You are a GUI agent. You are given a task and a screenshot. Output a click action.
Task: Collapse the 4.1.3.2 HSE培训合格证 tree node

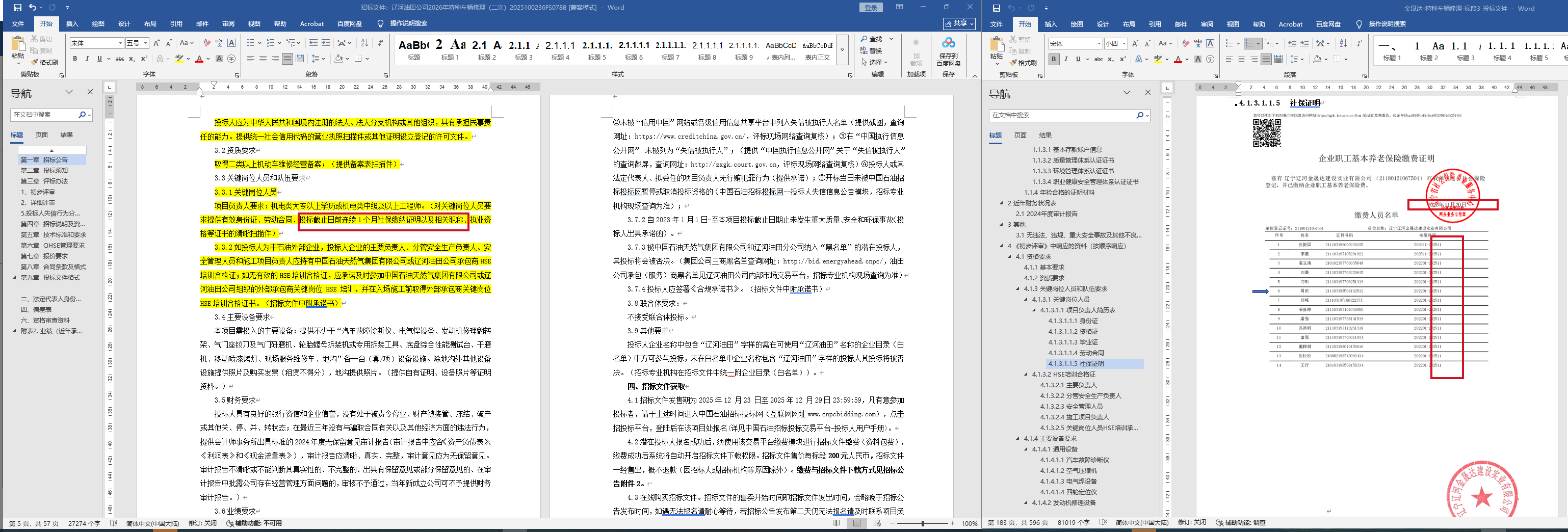[1026, 375]
